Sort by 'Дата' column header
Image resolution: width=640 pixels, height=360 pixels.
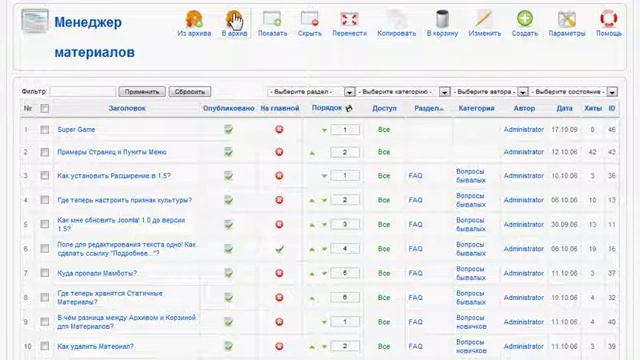click(x=564, y=108)
